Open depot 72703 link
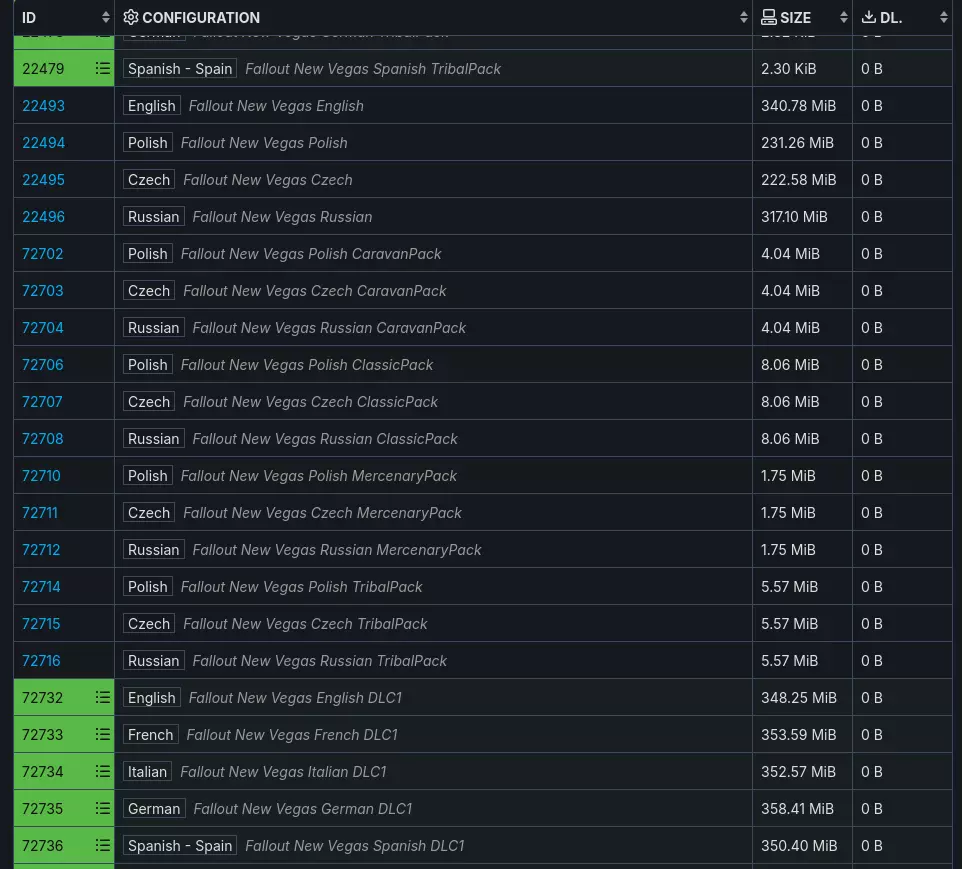The image size is (962, 869). click(42, 290)
